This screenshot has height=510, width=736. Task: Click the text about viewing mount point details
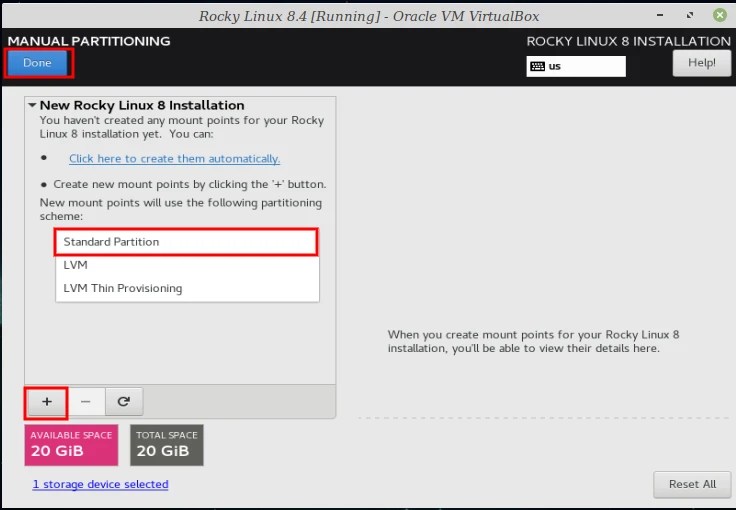(533, 342)
